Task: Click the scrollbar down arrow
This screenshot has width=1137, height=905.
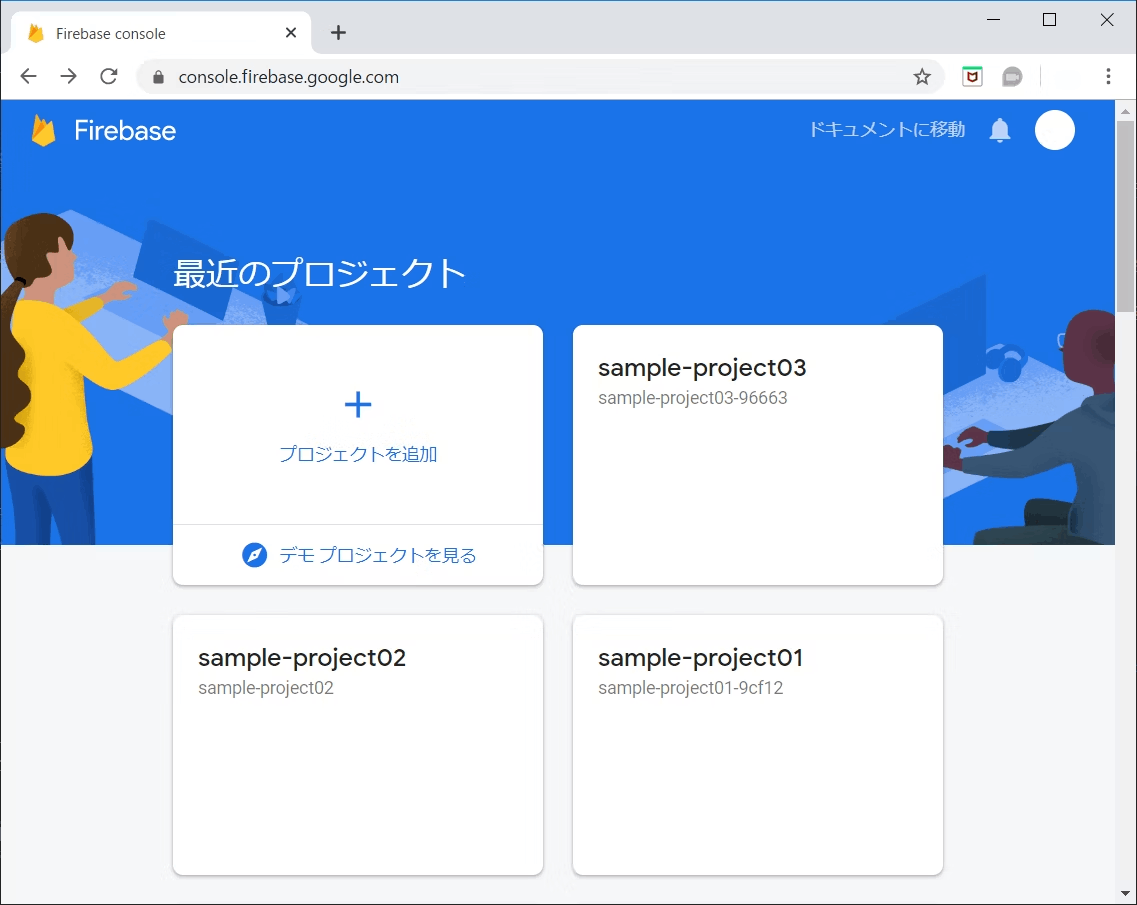Action: 1125,893
